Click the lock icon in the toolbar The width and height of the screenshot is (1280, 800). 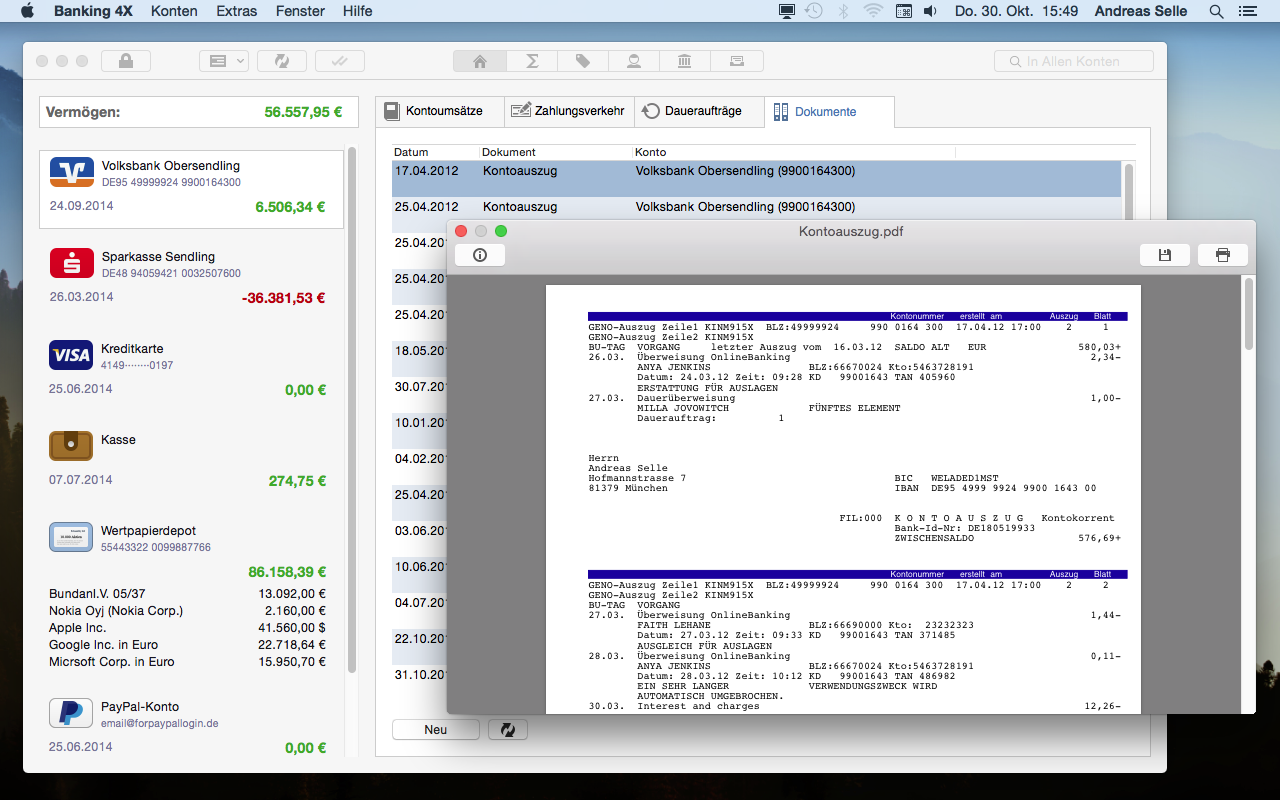(x=126, y=60)
